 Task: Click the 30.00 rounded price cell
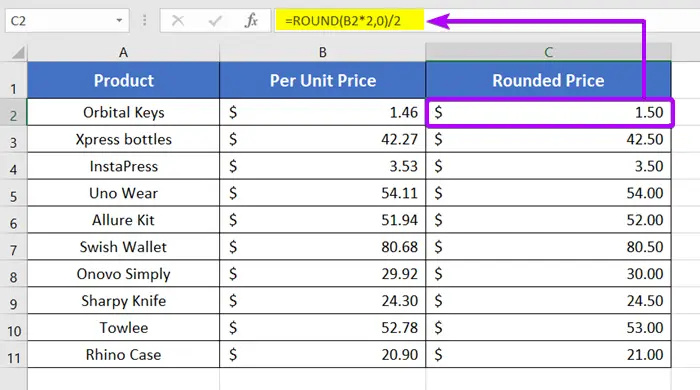(x=548, y=274)
